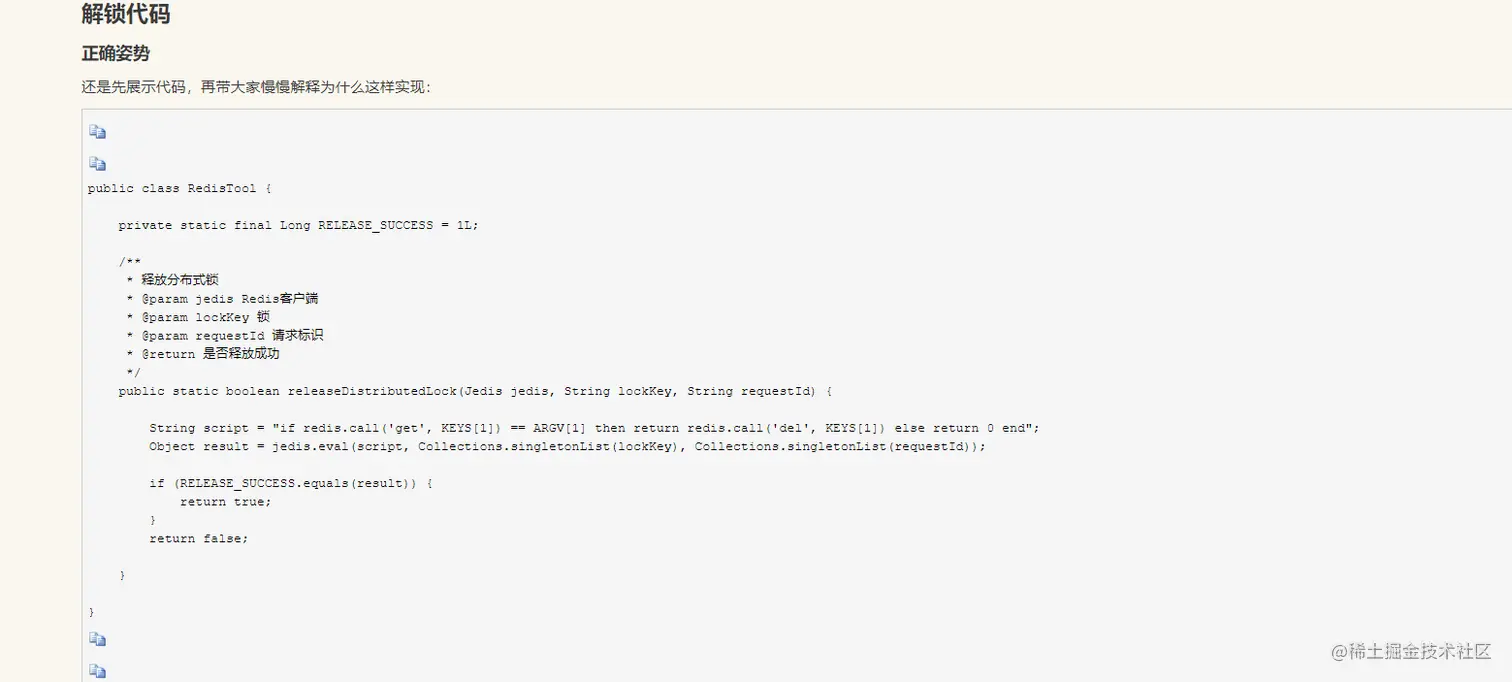Click the copy icon directly above 'public class RedisTool'
This screenshot has width=1512, height=682.
(97, 164)
